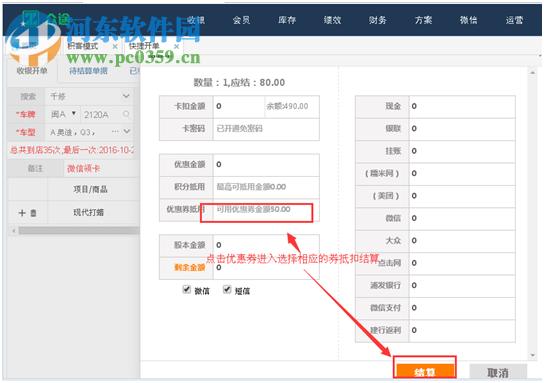Switch to the 快捷开单 tab
This screenshot has height=383, width=544.
(x=144, y=46)
